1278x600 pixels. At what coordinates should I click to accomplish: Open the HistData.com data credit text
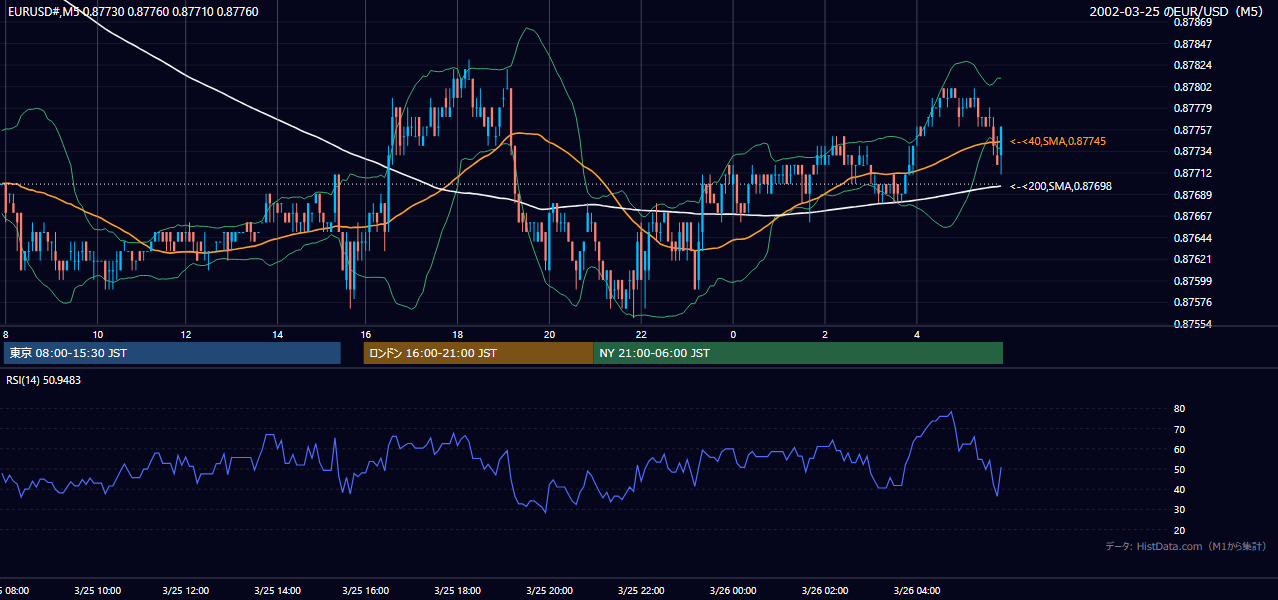(1185, 546)
